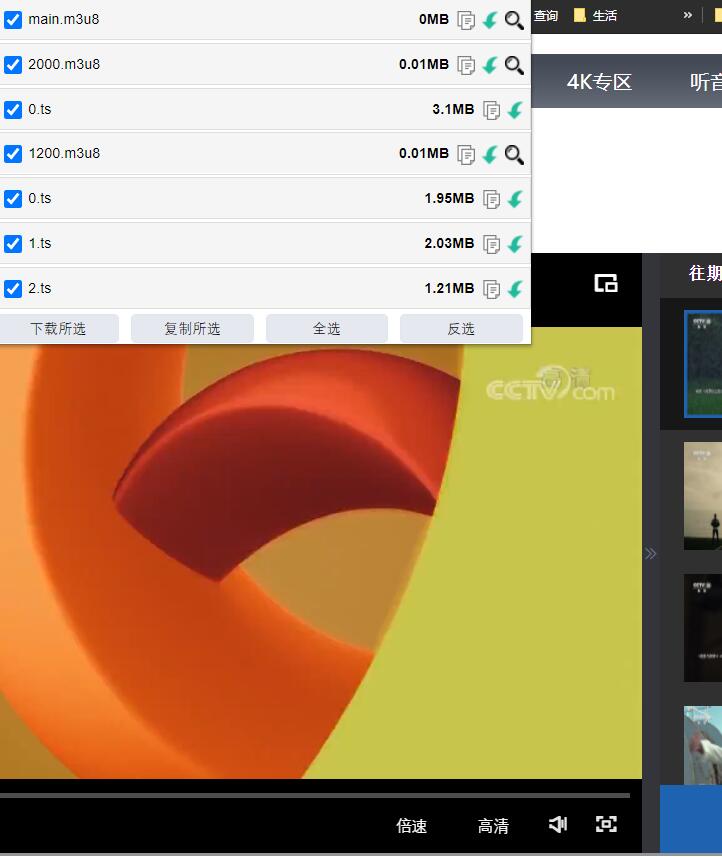The height and width of the screenshot is (857, 722).
Task: Click copy icon for main.m3u8
Action: tap(466, 20)
